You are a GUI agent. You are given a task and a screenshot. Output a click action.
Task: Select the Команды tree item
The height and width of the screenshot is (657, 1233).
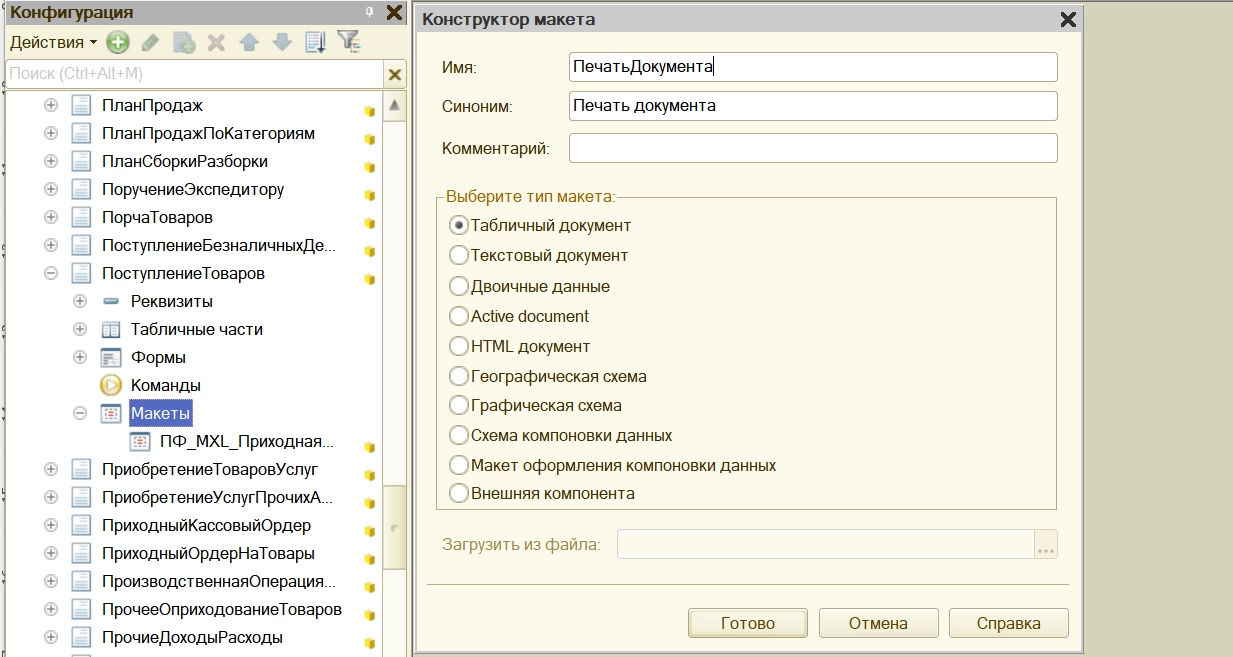pos(165,386)
